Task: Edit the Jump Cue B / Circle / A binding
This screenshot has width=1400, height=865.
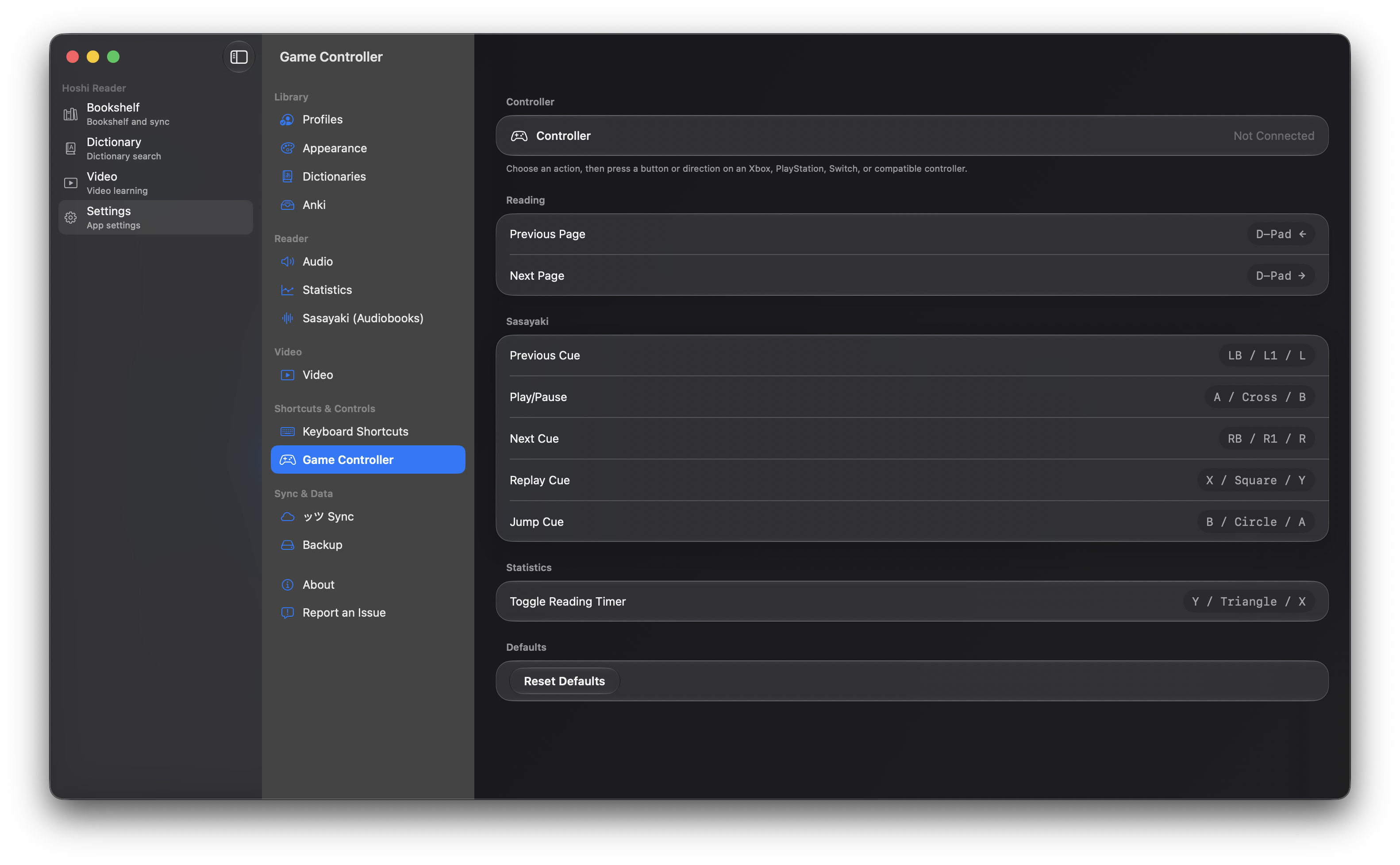Action: [1255, 522]
